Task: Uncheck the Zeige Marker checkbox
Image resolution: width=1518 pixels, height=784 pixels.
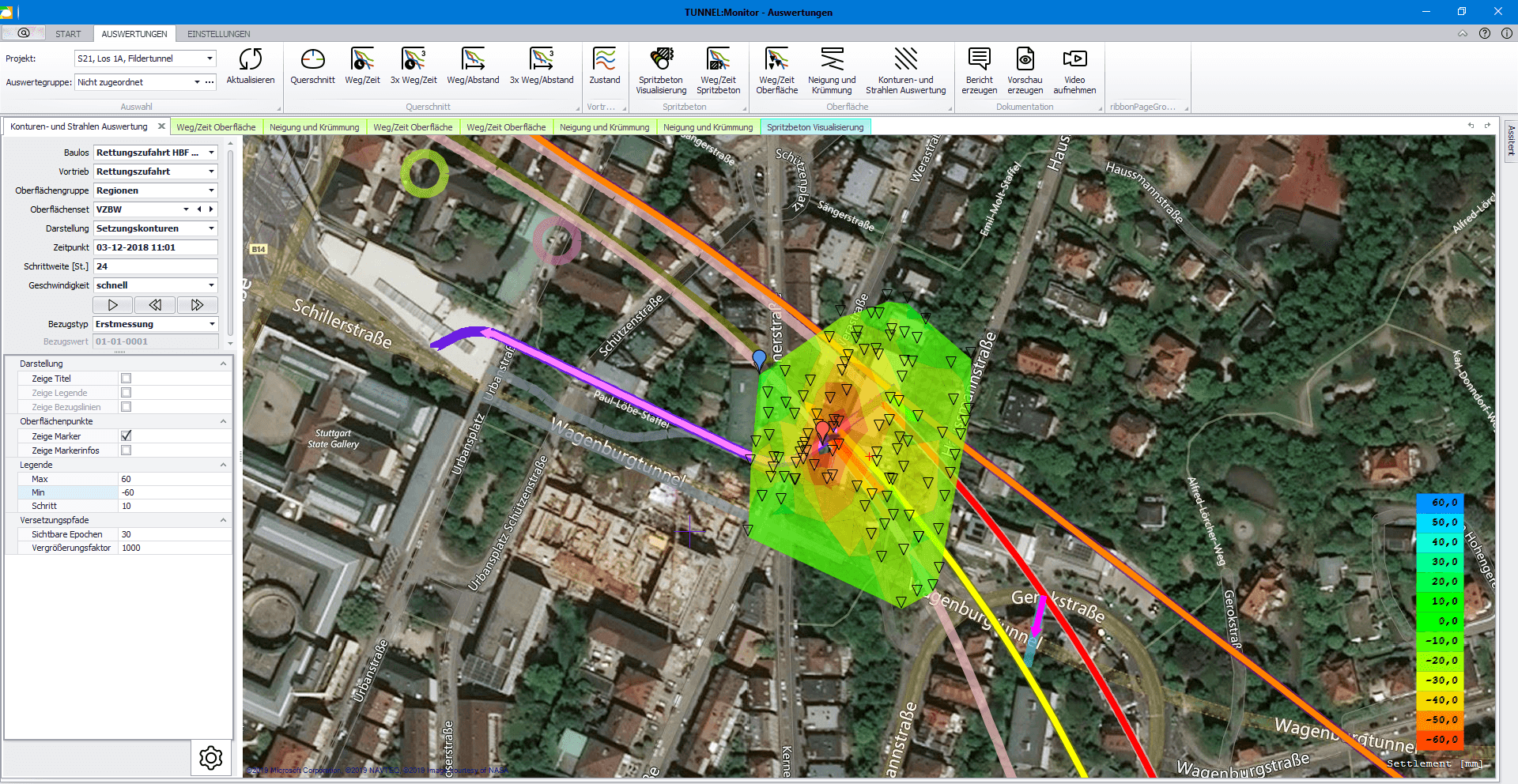Action: [126, 436]
